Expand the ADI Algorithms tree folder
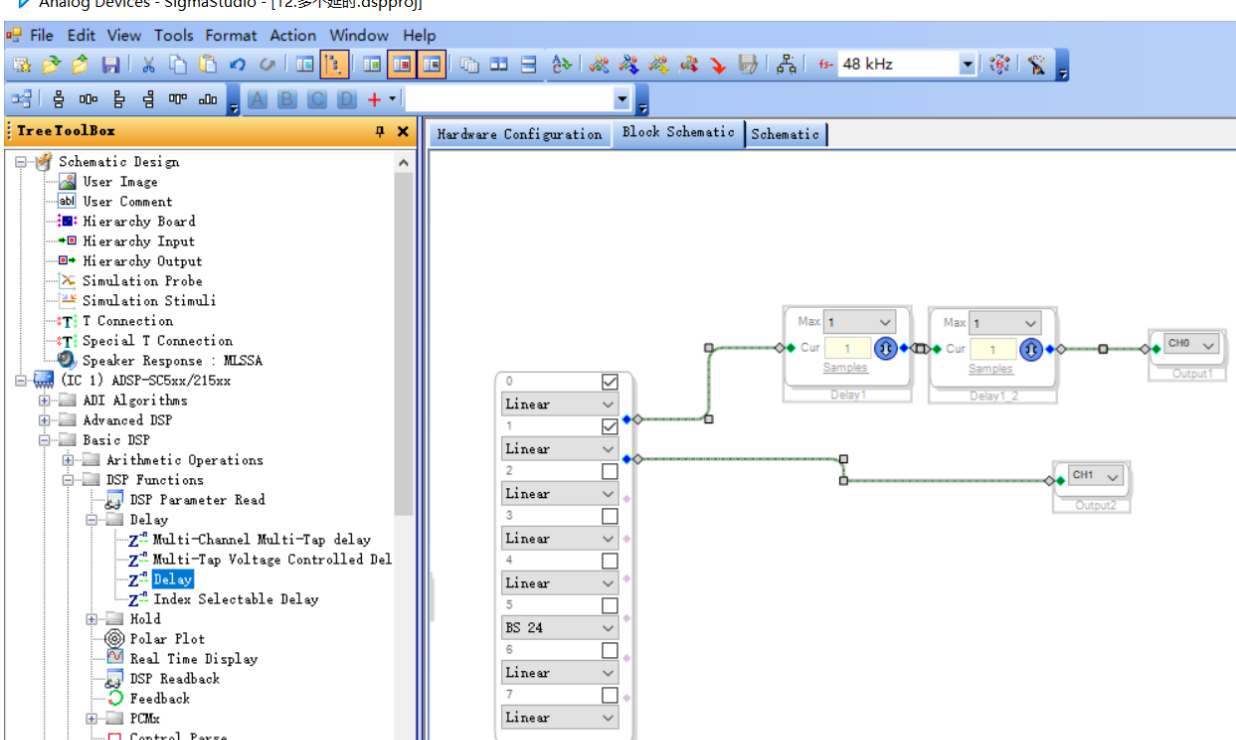Viewport: 1236px width, 740px height. pos(45,401)
